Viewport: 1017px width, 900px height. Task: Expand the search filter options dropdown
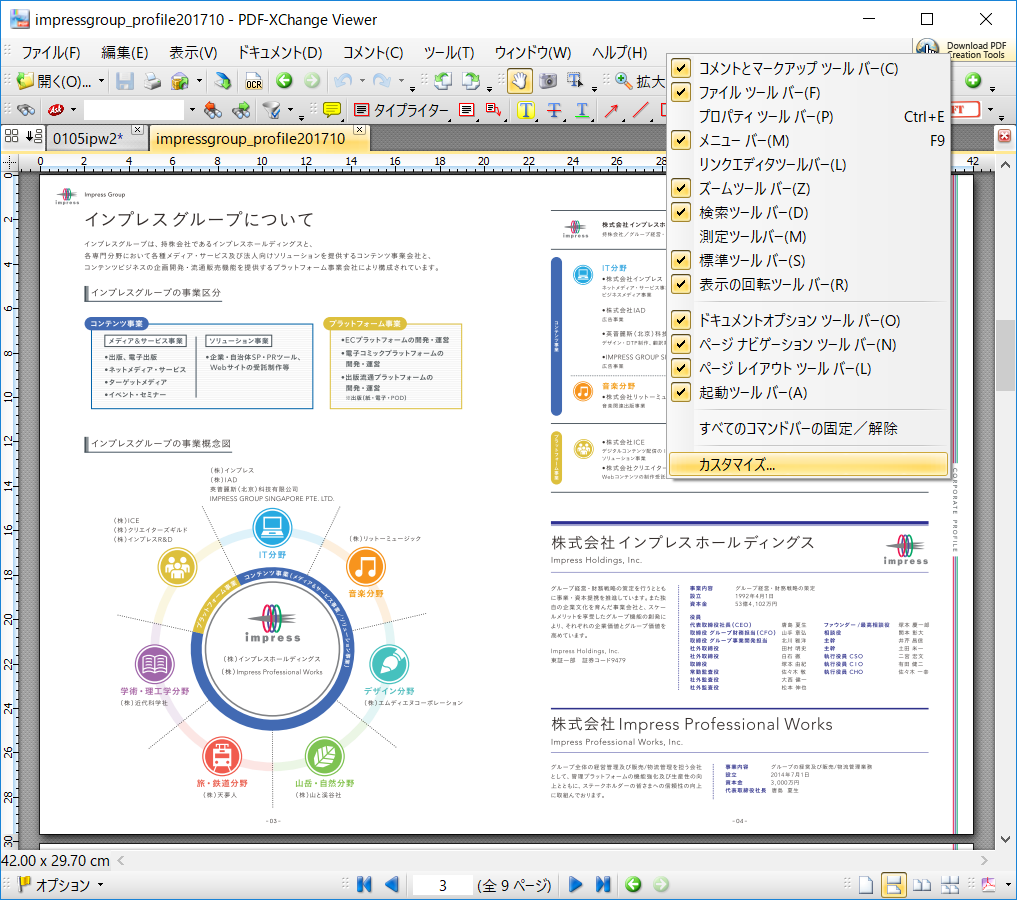[x=290, y=110]
